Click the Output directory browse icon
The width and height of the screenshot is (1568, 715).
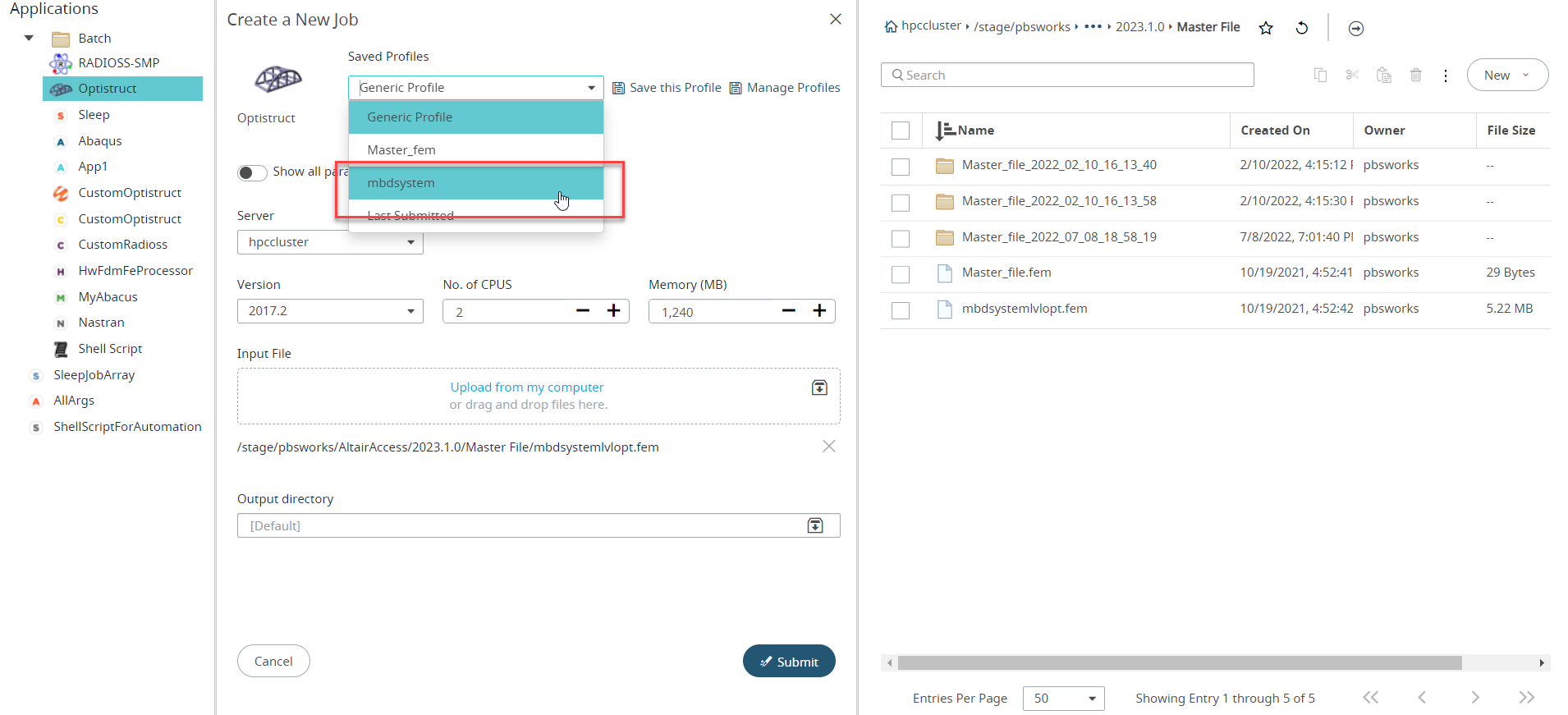point(815,525)
